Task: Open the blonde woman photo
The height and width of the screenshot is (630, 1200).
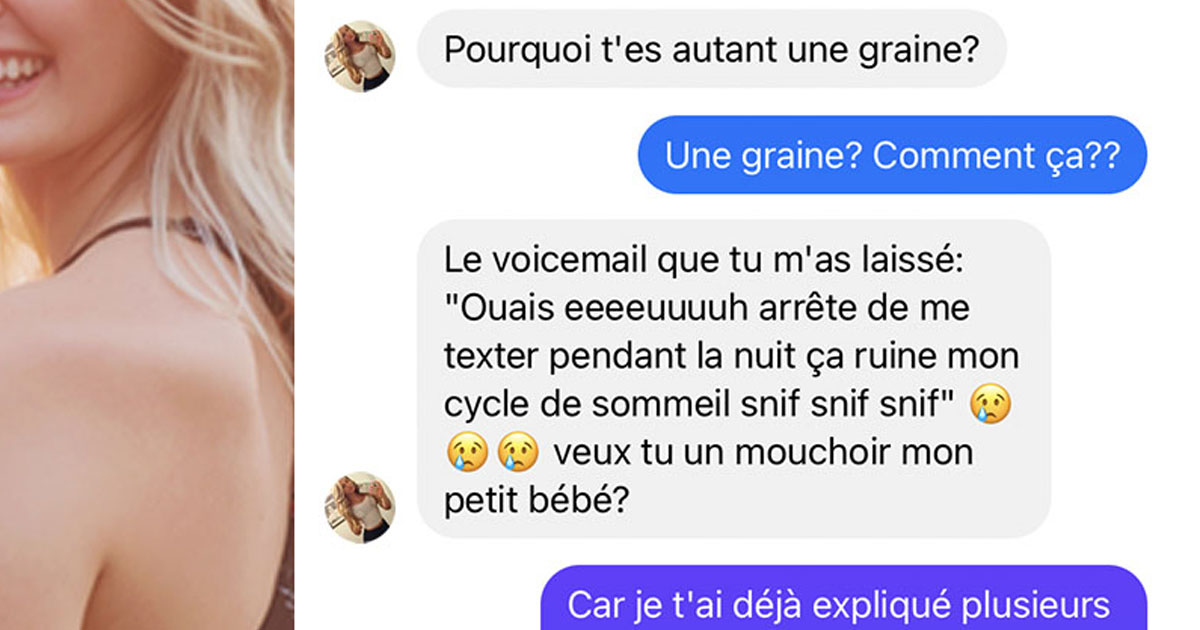Action: pos(147,315)
